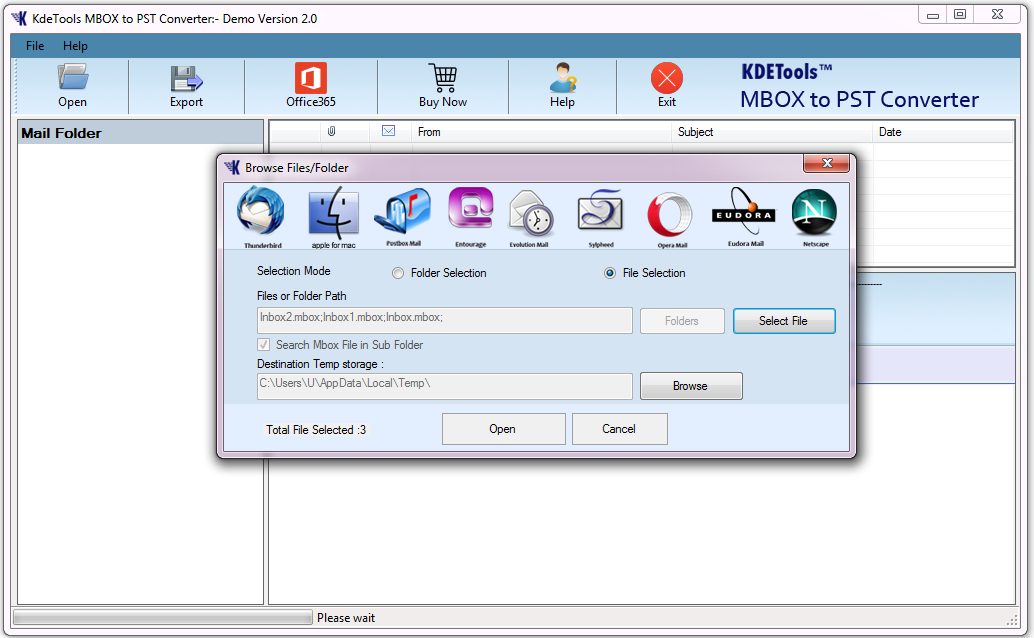
Task: Choose the File Selection radio option
Action: coord(610,273)
